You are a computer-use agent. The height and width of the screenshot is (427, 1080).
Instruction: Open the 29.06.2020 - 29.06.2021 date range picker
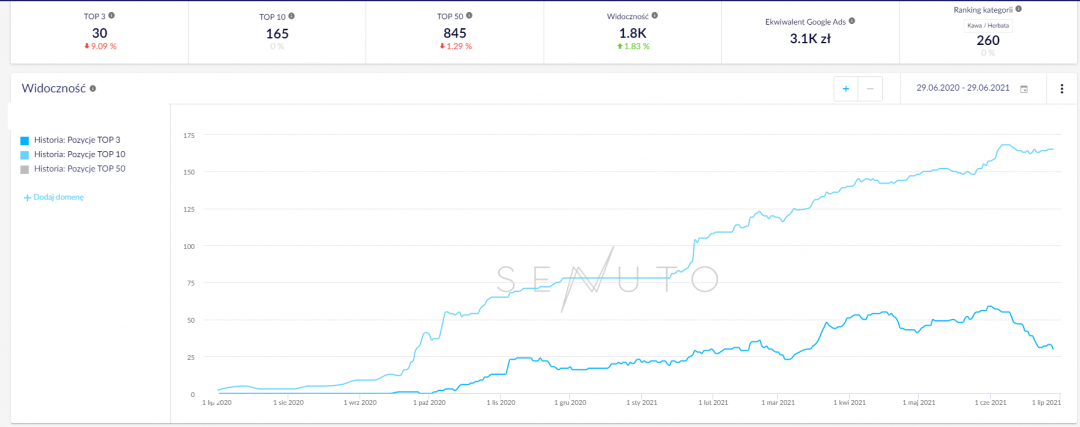964,89
